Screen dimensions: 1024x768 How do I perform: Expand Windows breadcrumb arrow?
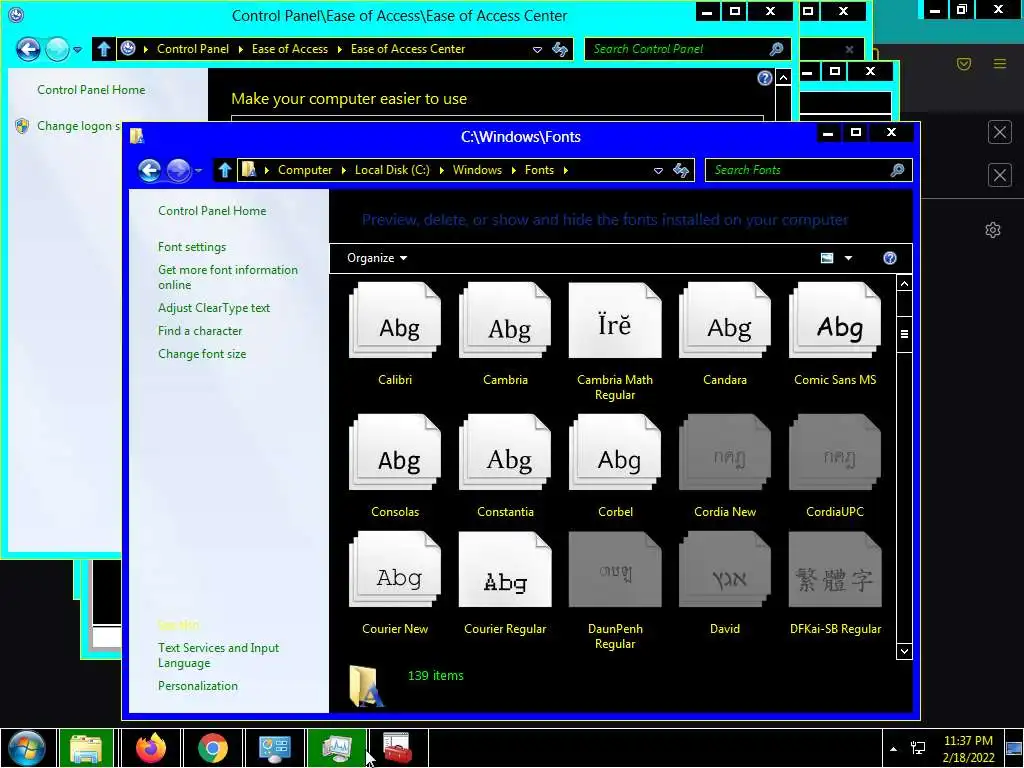pyautogui.click(x=513, y=170)
